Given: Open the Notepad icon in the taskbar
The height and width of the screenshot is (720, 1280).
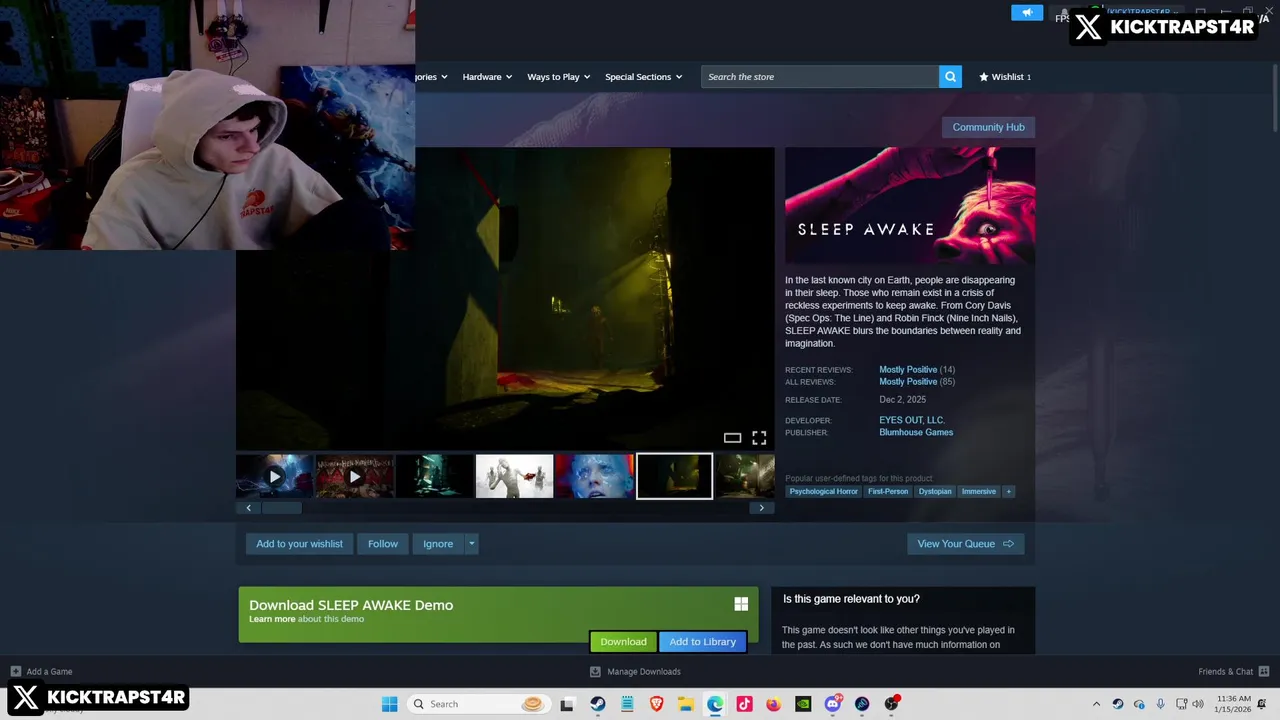Looking at the screenshot, I should pos(627,704).
